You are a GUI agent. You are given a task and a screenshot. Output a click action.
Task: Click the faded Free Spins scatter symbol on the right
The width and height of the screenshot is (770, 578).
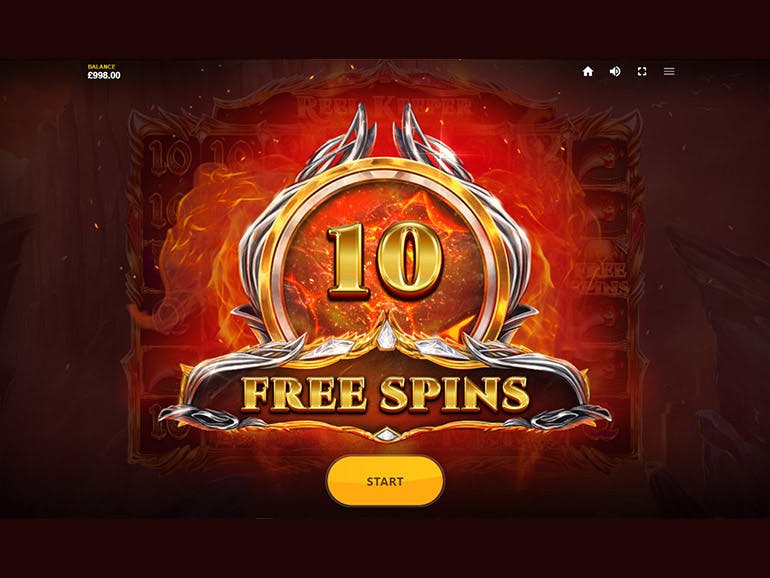[602, 277]
